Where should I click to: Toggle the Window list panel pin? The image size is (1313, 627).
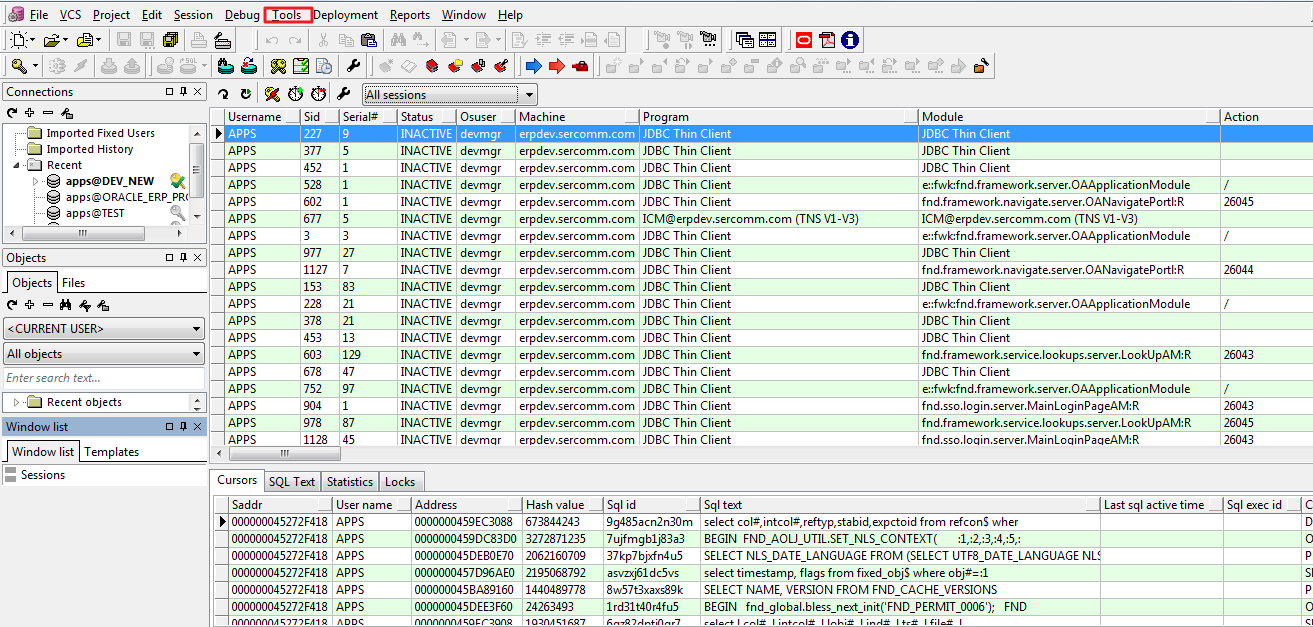183,427
